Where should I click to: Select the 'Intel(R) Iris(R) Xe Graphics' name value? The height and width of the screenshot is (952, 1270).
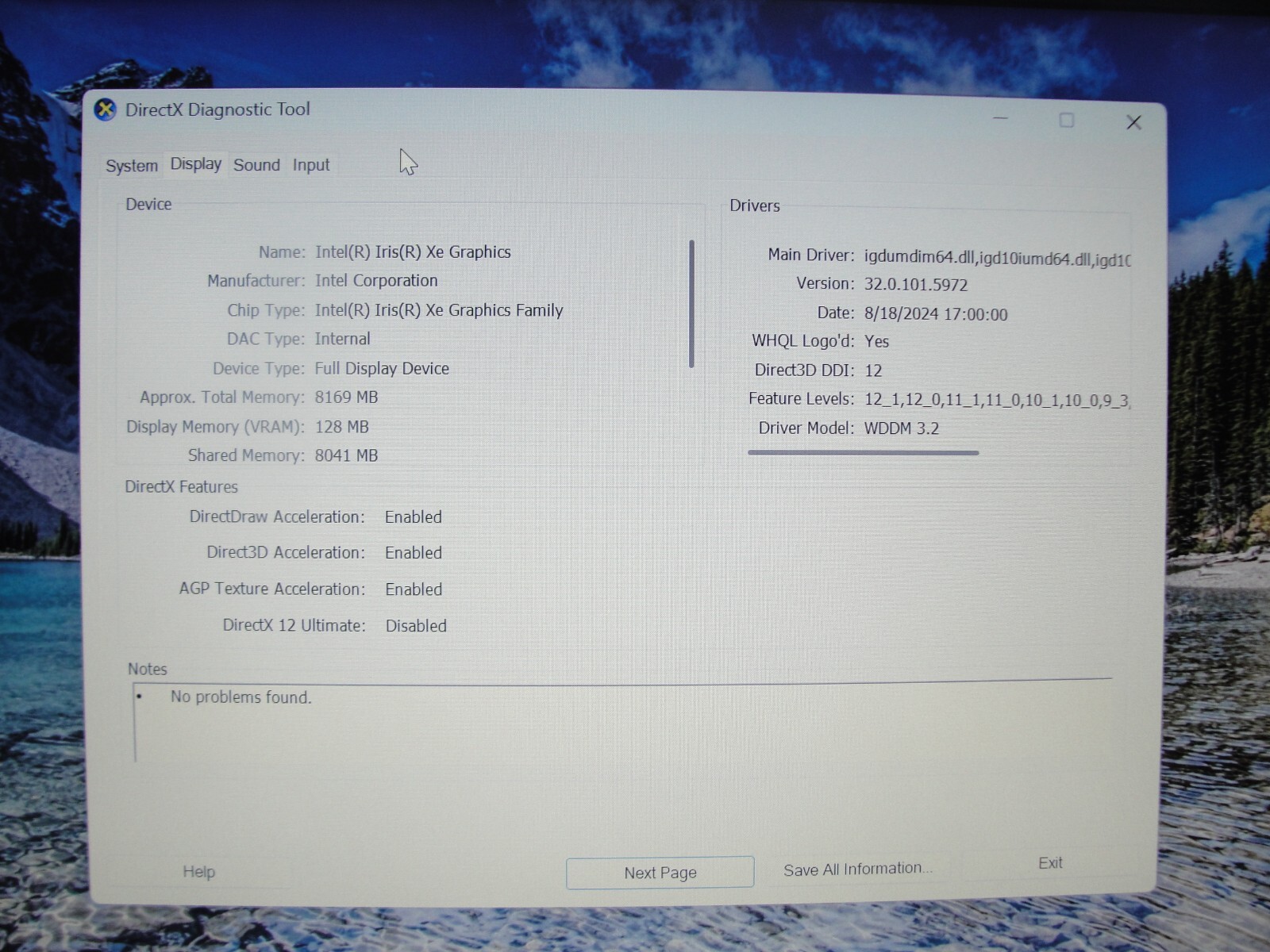(413, 252)
